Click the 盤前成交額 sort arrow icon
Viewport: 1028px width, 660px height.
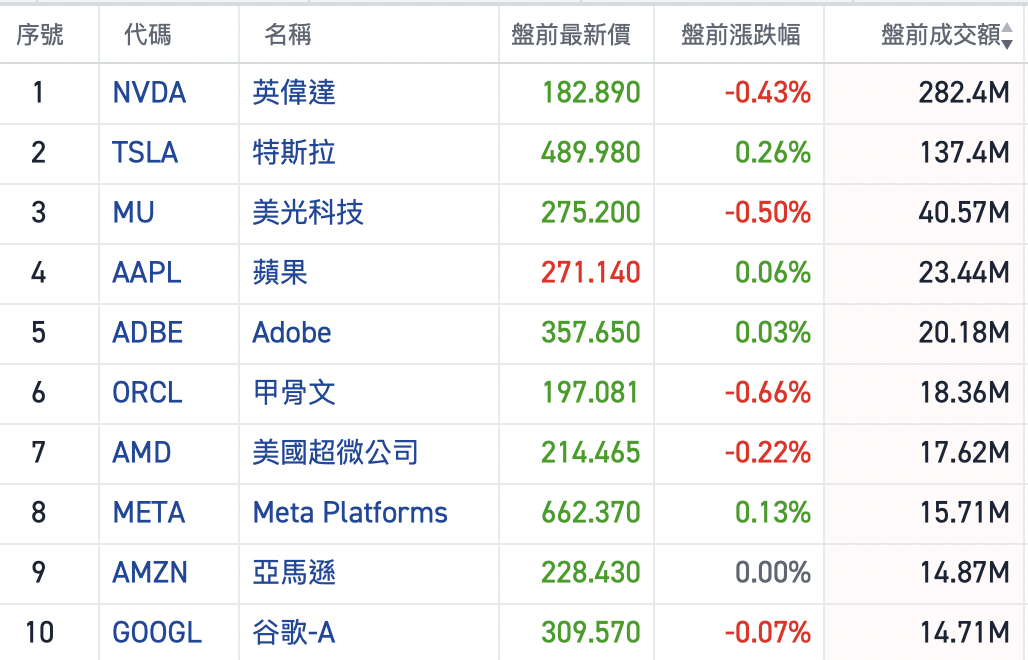(1007, 37)
